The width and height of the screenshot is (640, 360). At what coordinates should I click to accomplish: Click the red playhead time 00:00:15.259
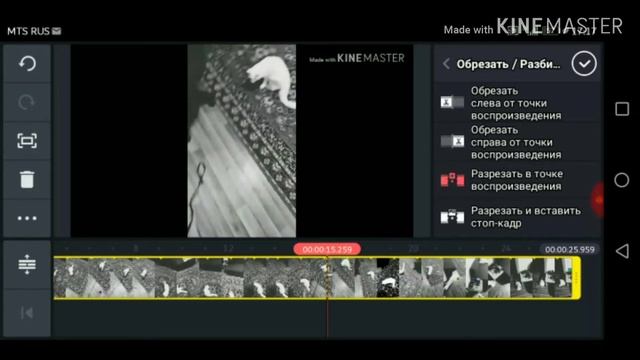tap(327, 249)
